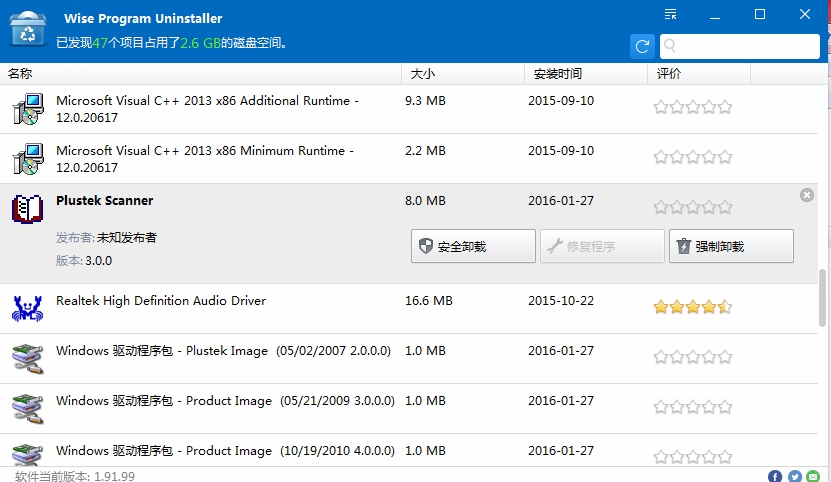Rate Visual C++ 2013 Minimum Runtime stars

pos(693,157)
